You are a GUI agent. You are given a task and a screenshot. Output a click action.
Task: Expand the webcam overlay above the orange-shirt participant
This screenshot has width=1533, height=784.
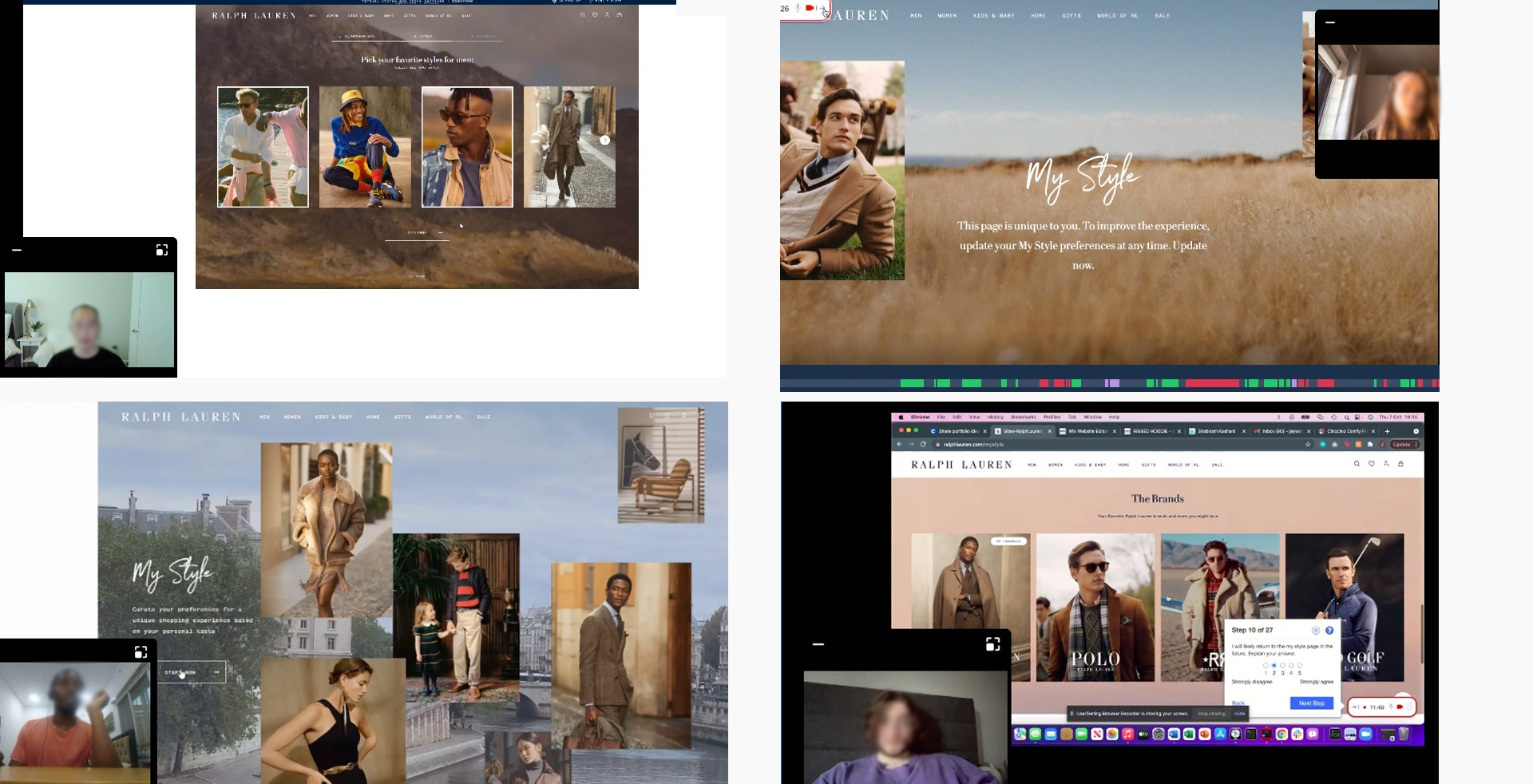click(141, 652)
